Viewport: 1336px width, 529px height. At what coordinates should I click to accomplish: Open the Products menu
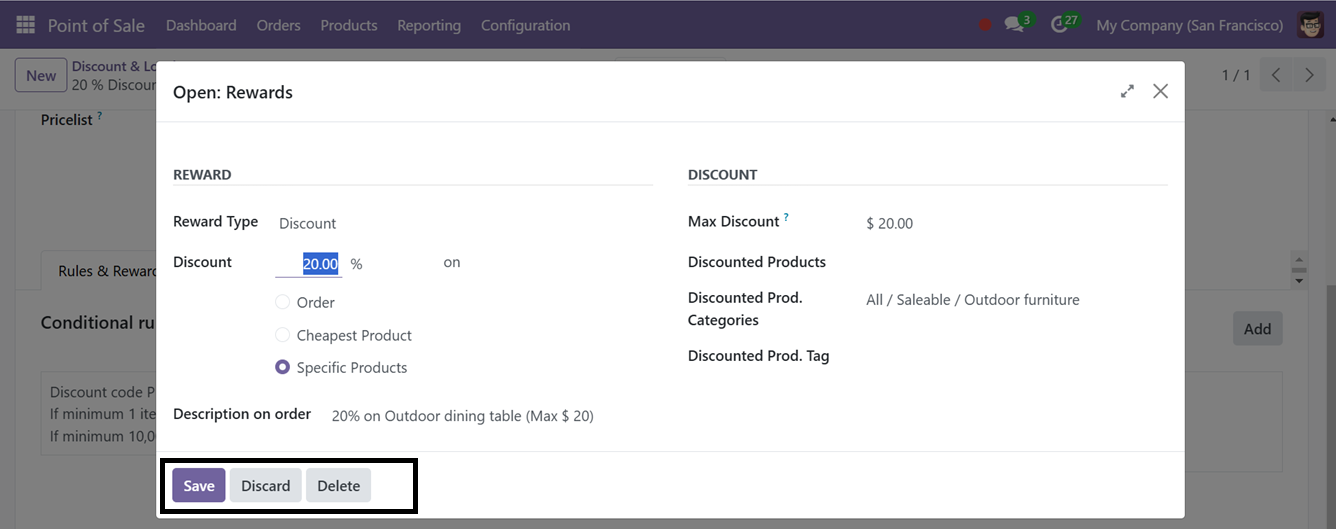click(x=349, y=25)
